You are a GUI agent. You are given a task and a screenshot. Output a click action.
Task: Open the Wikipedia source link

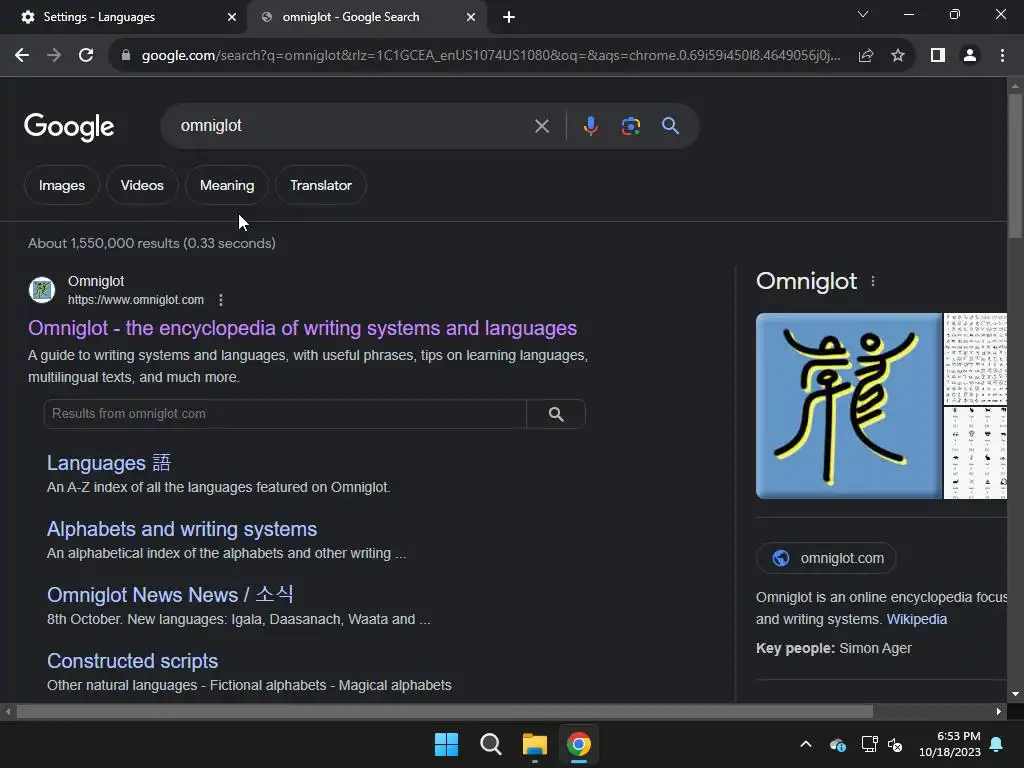coord(916,619)
